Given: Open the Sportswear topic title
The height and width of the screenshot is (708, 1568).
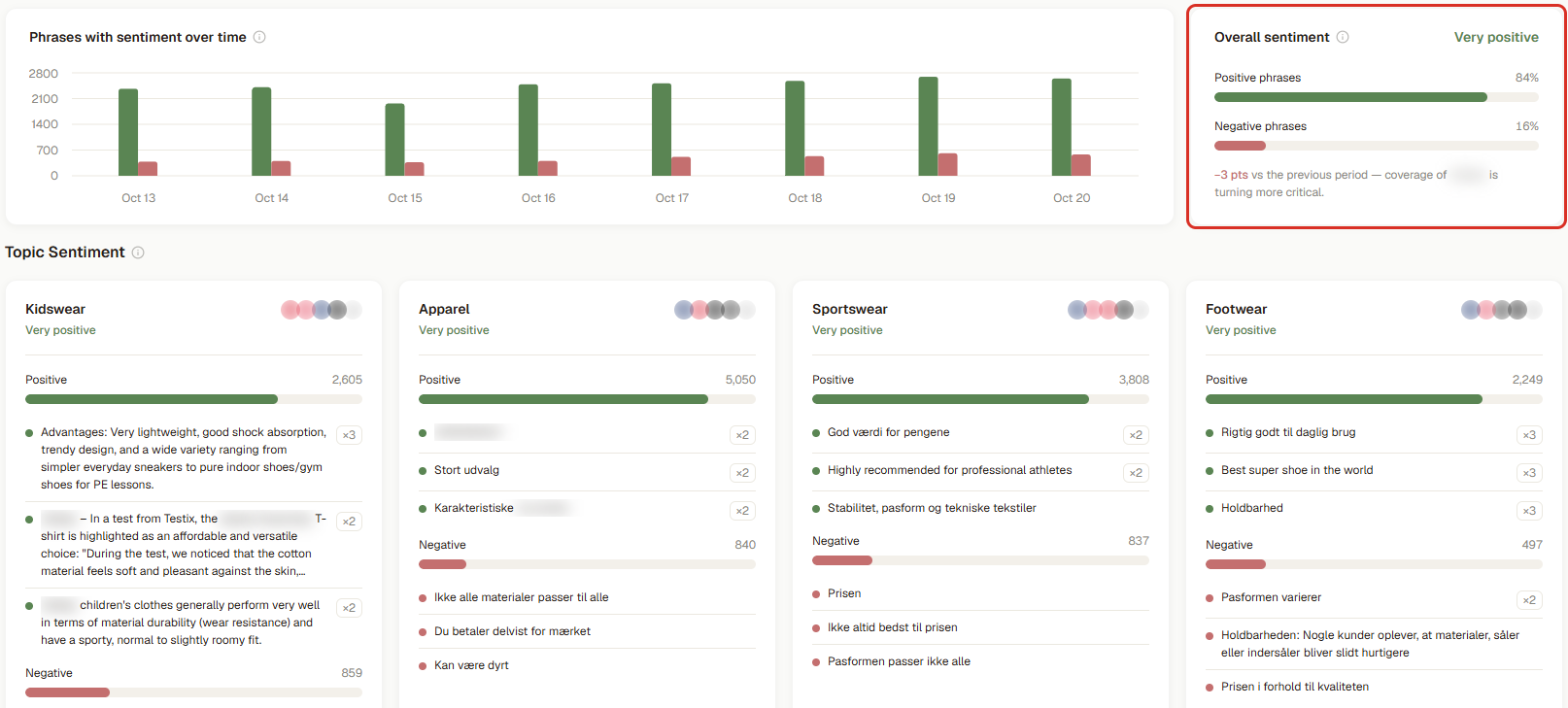Looking at the screenshot, I should coord(849,309).
